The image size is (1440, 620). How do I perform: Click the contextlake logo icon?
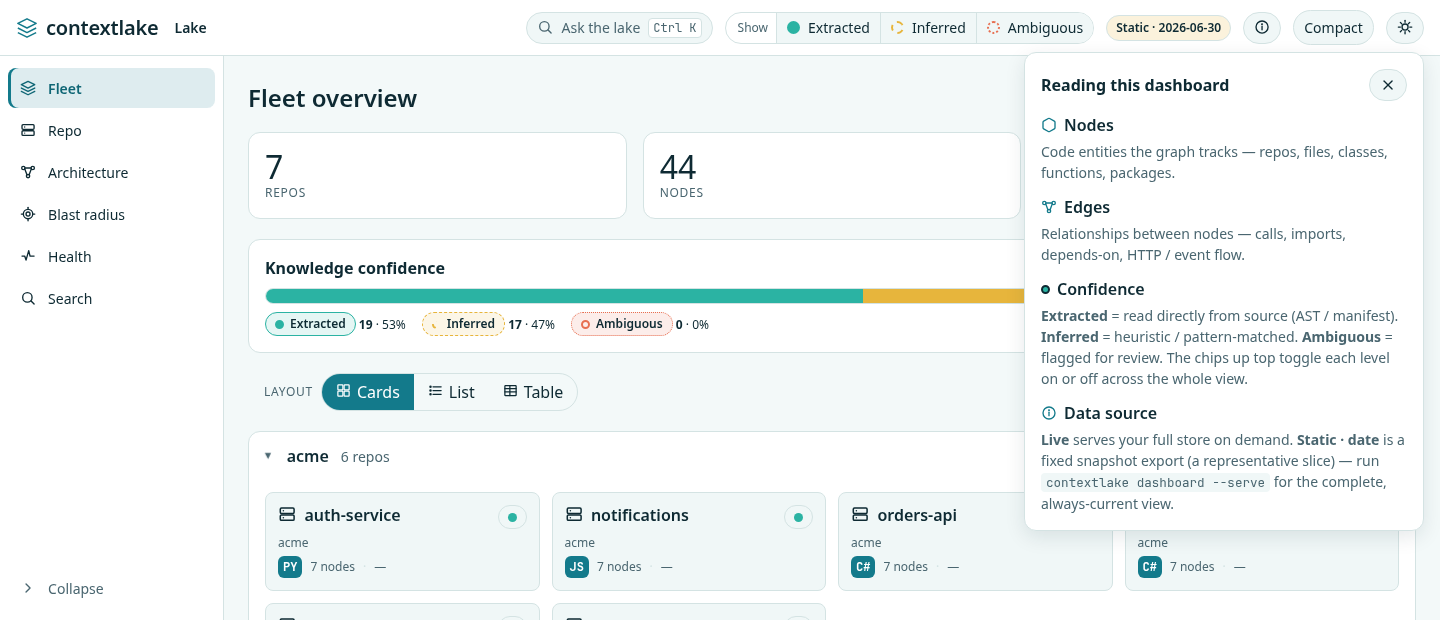click(27, 28)
